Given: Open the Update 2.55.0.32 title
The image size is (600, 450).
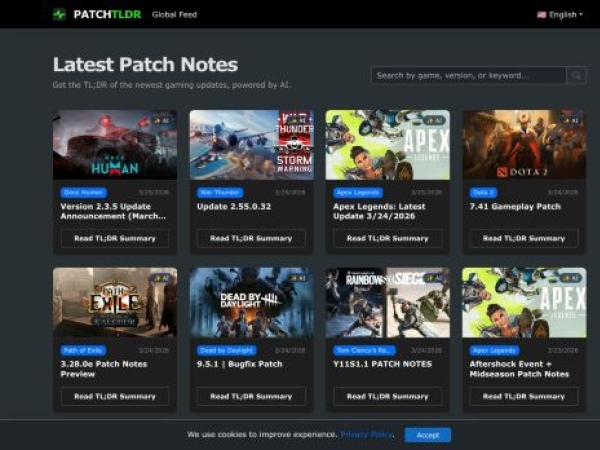Looking at the screenshot, I should coord(234,207).
